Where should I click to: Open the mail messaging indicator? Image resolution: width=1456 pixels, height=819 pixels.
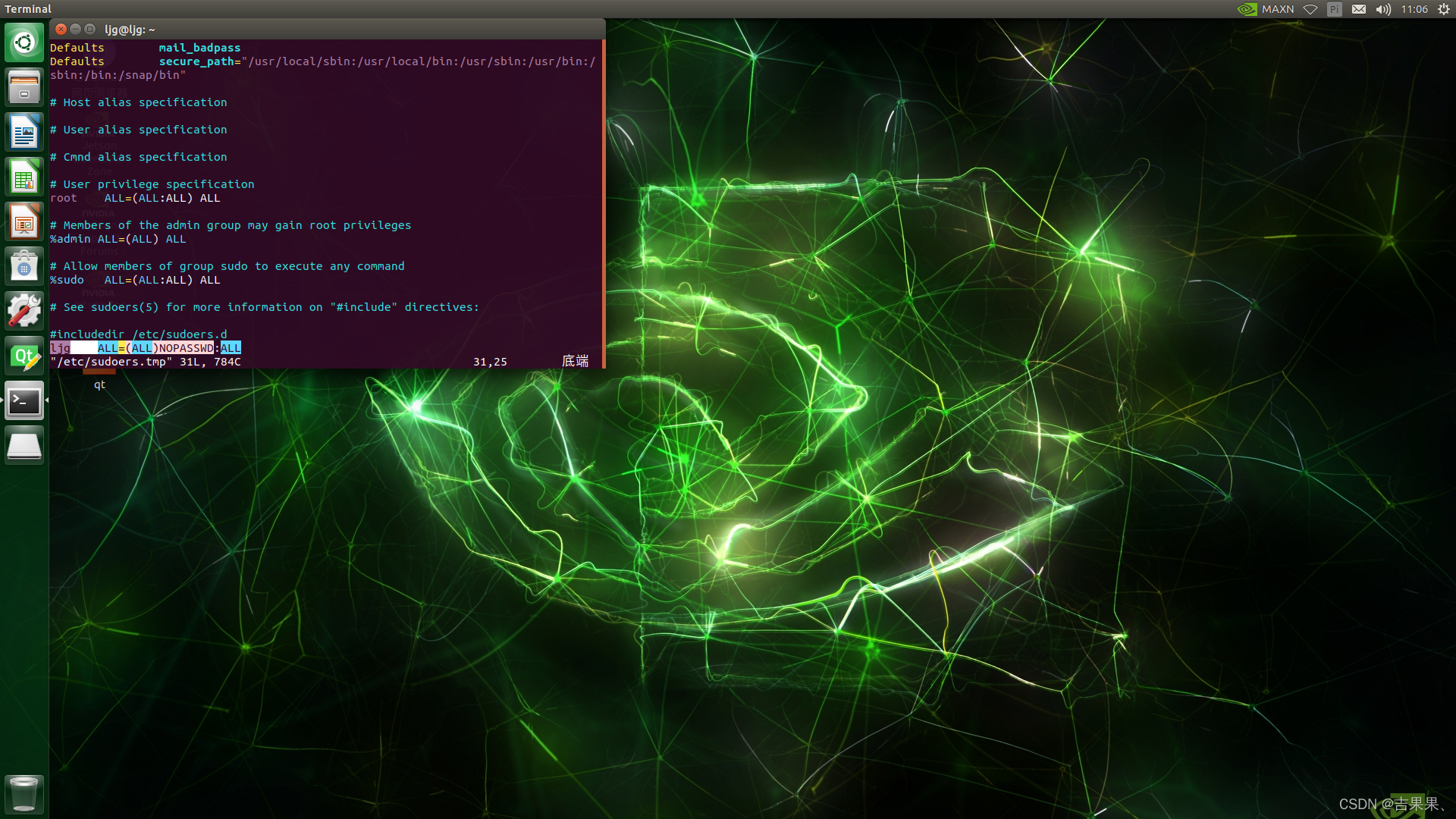coord(1359,9)
